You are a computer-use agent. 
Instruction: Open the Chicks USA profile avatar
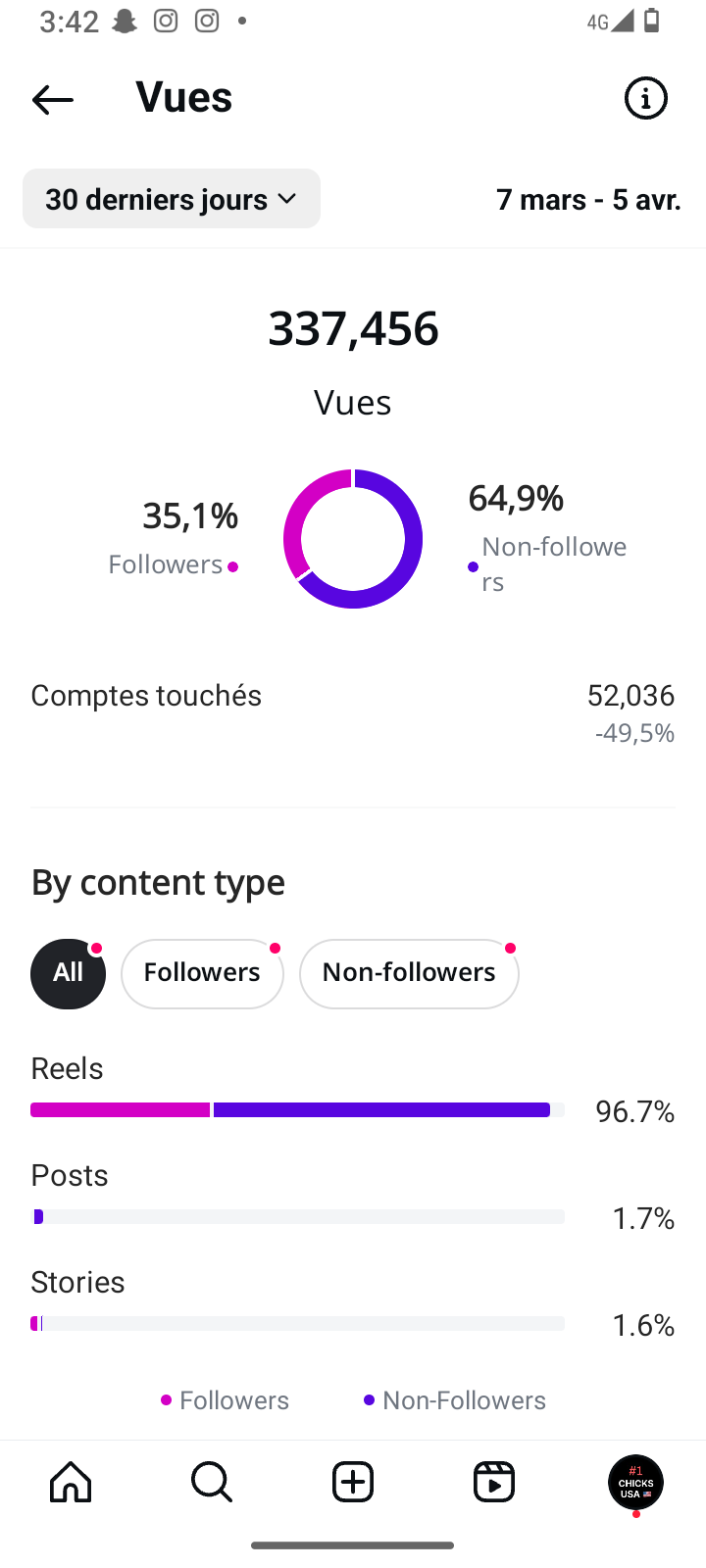point(635,1482)
